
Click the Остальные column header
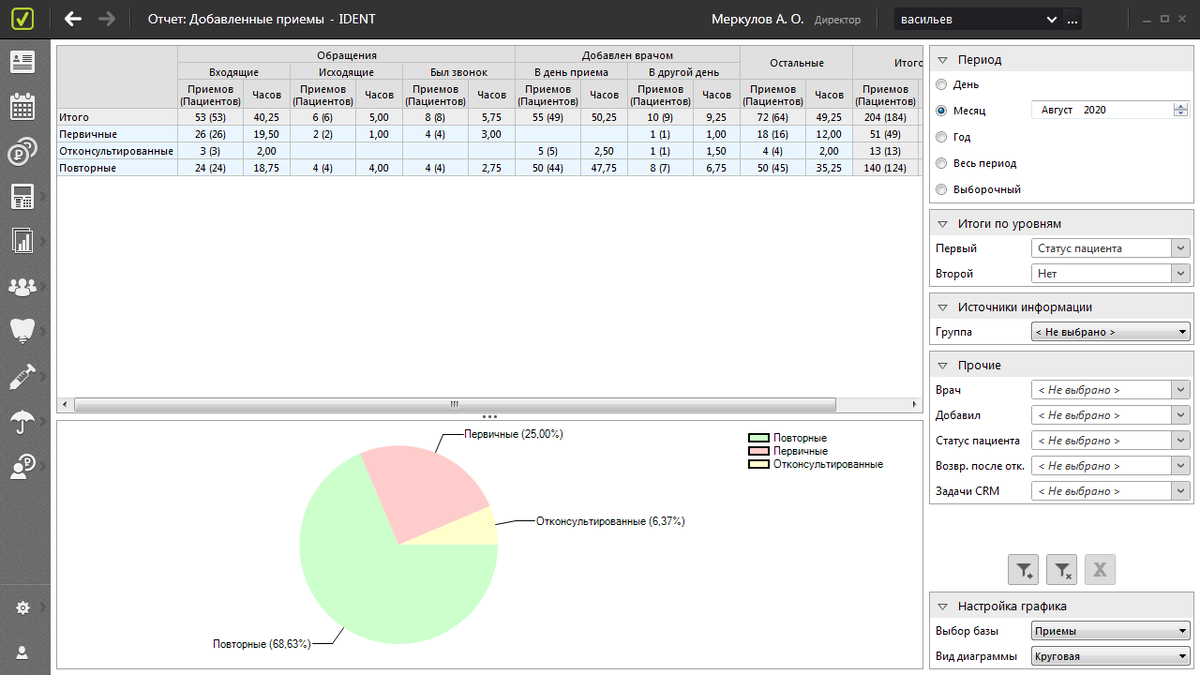point(796,63)
